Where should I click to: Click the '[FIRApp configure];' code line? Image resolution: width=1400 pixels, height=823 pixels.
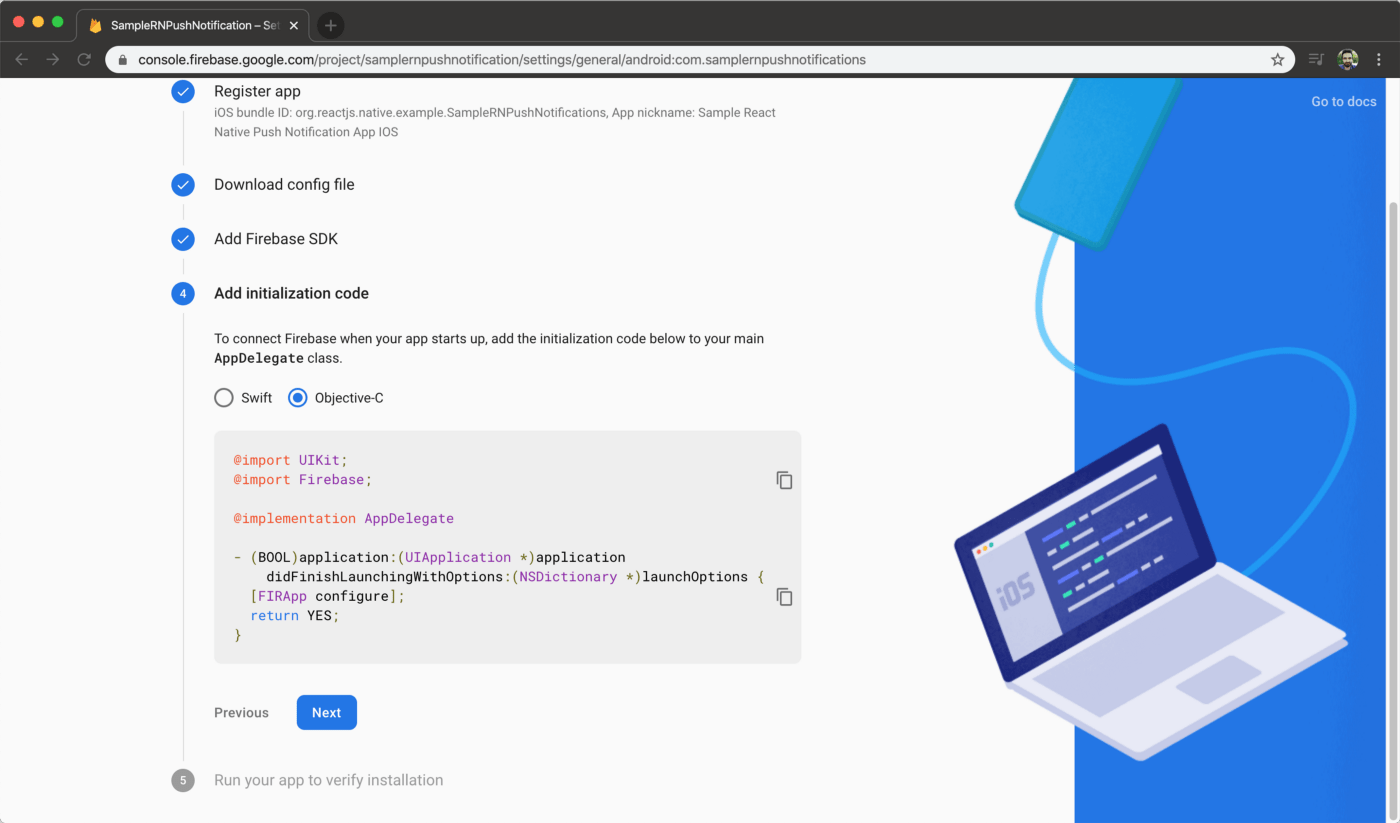pos(327,597)
